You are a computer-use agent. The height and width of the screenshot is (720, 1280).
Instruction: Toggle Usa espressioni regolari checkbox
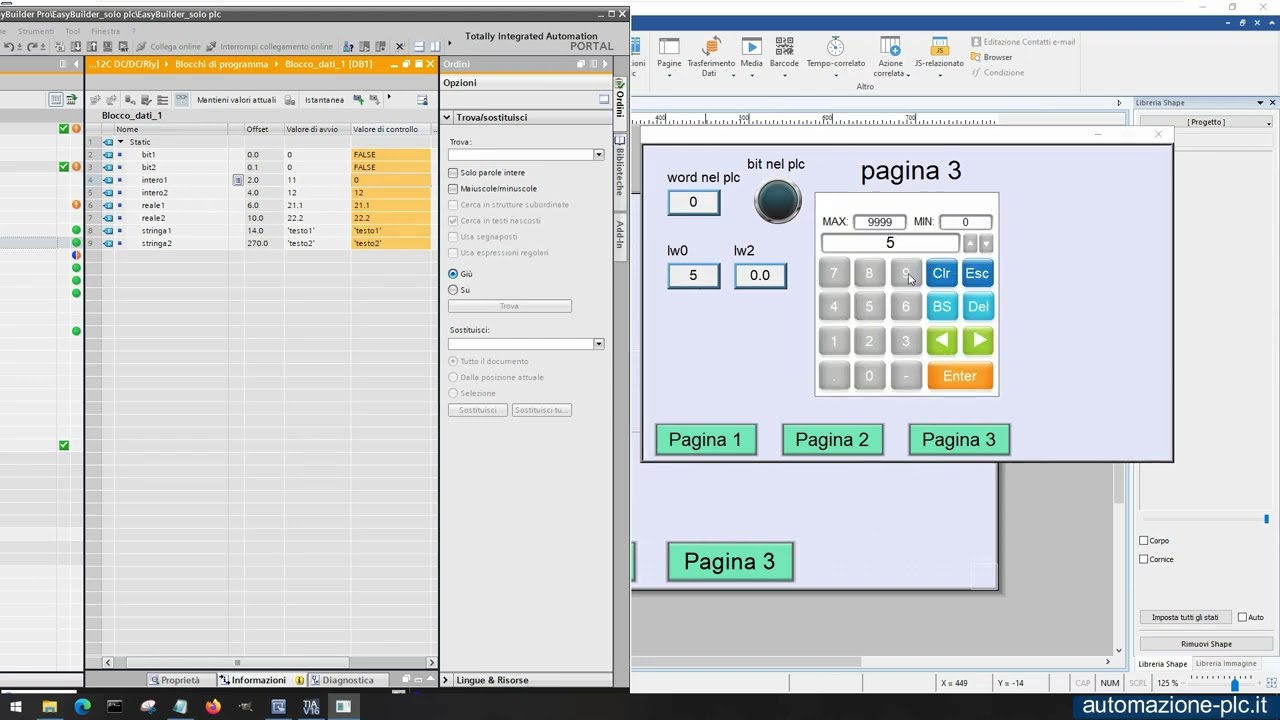453,253
